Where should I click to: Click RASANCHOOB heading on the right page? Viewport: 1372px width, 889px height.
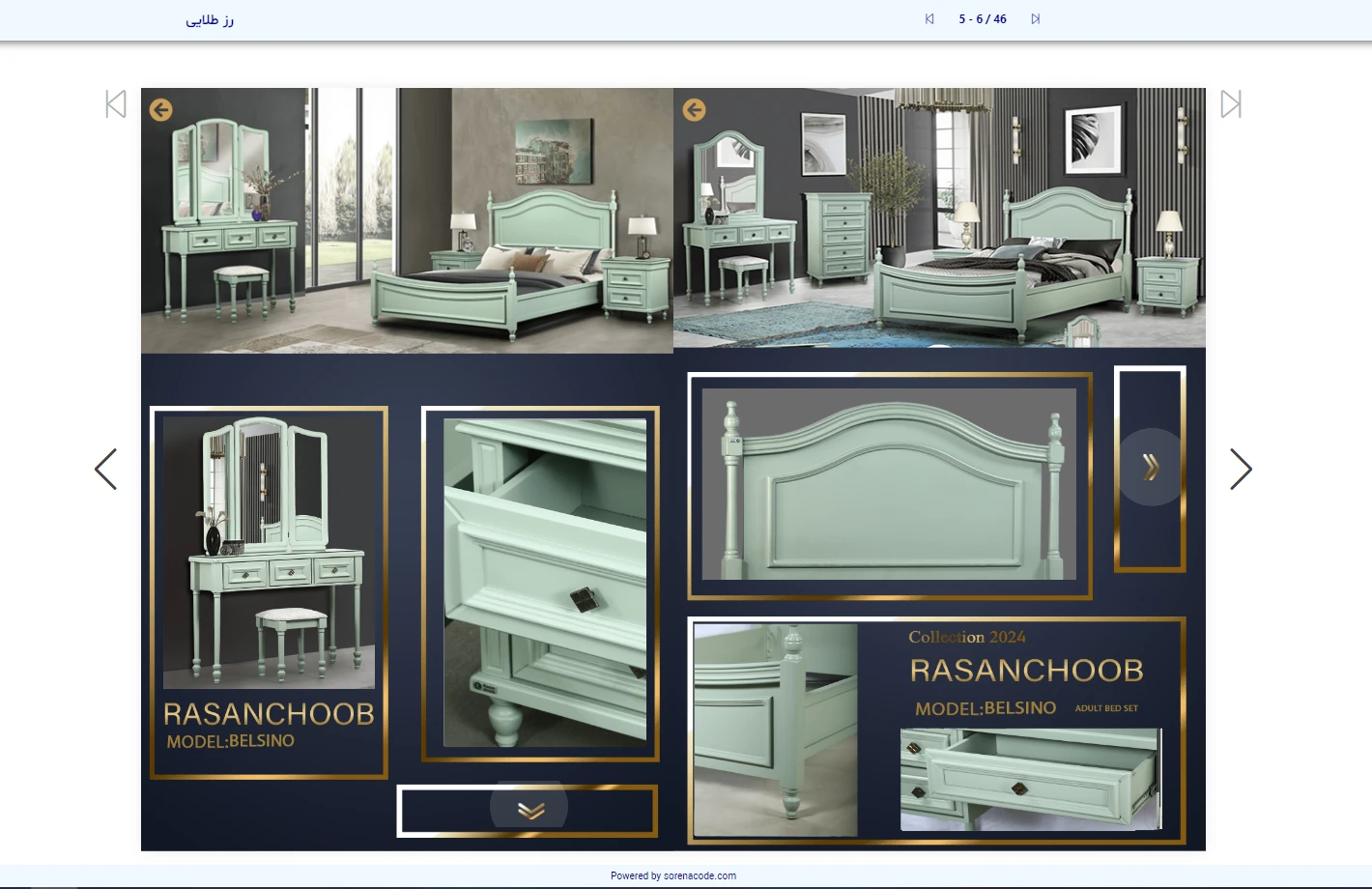coord(1026,670)
